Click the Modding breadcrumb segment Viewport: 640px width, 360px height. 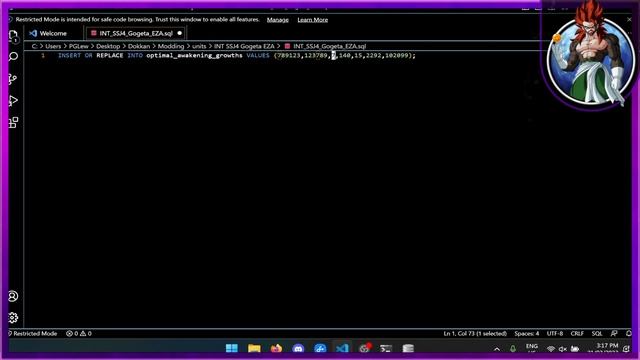(171, 46)
